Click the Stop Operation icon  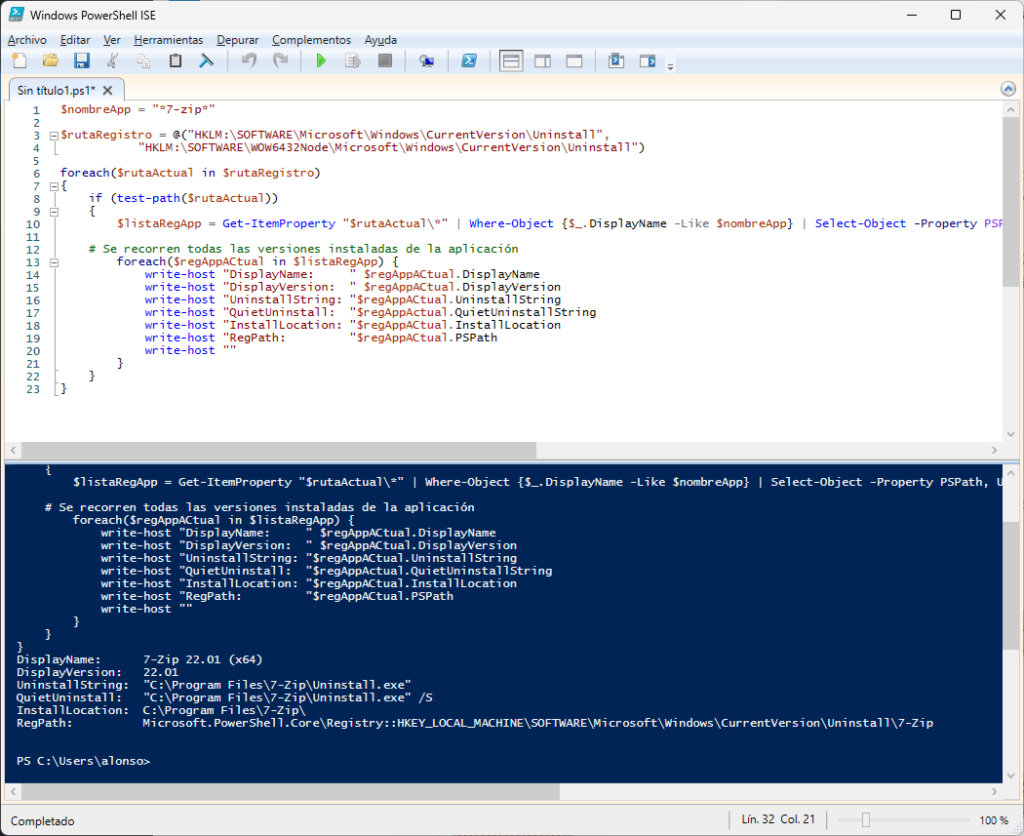coord(384,60)
